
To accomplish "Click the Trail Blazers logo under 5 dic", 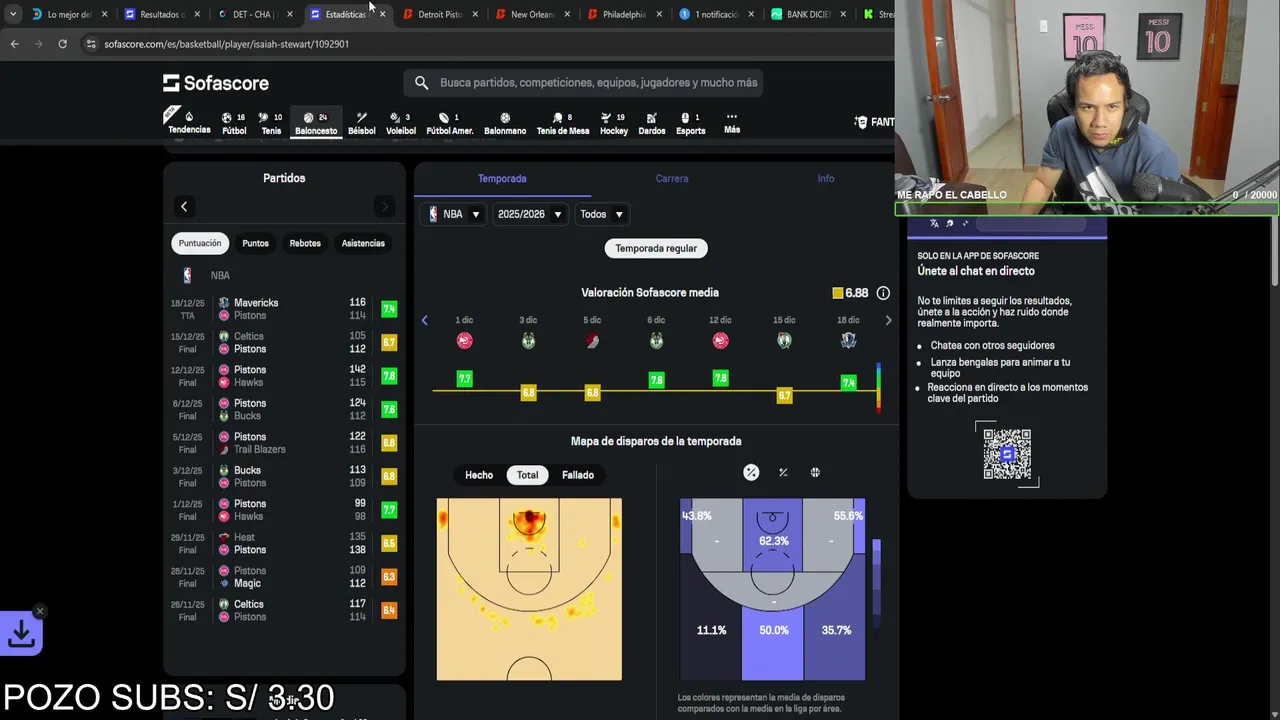I will 592,341.
